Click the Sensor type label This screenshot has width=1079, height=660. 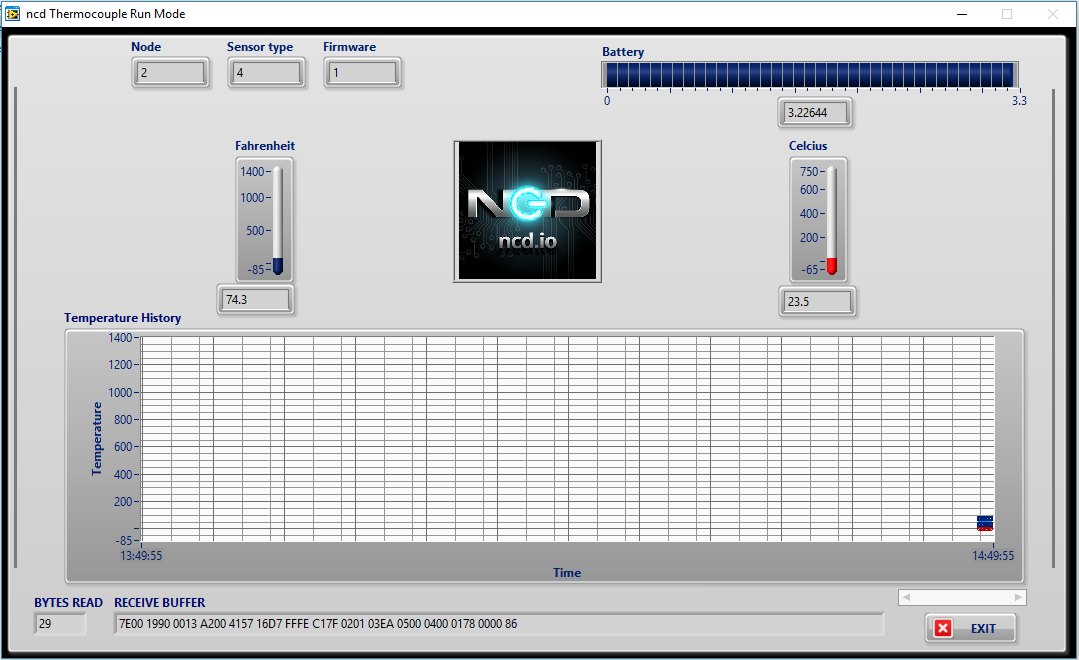260,47
